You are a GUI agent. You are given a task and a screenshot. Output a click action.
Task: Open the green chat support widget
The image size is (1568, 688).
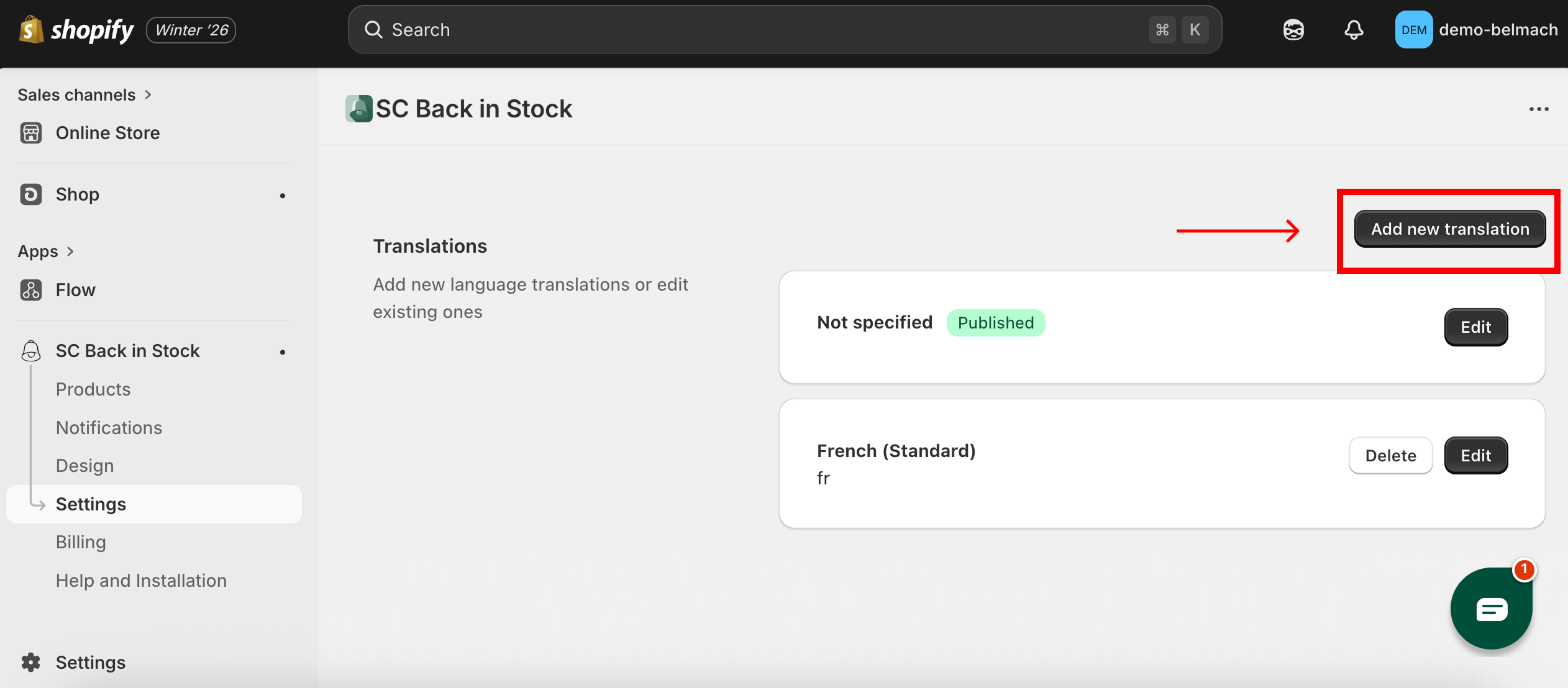coord(1491,609)
